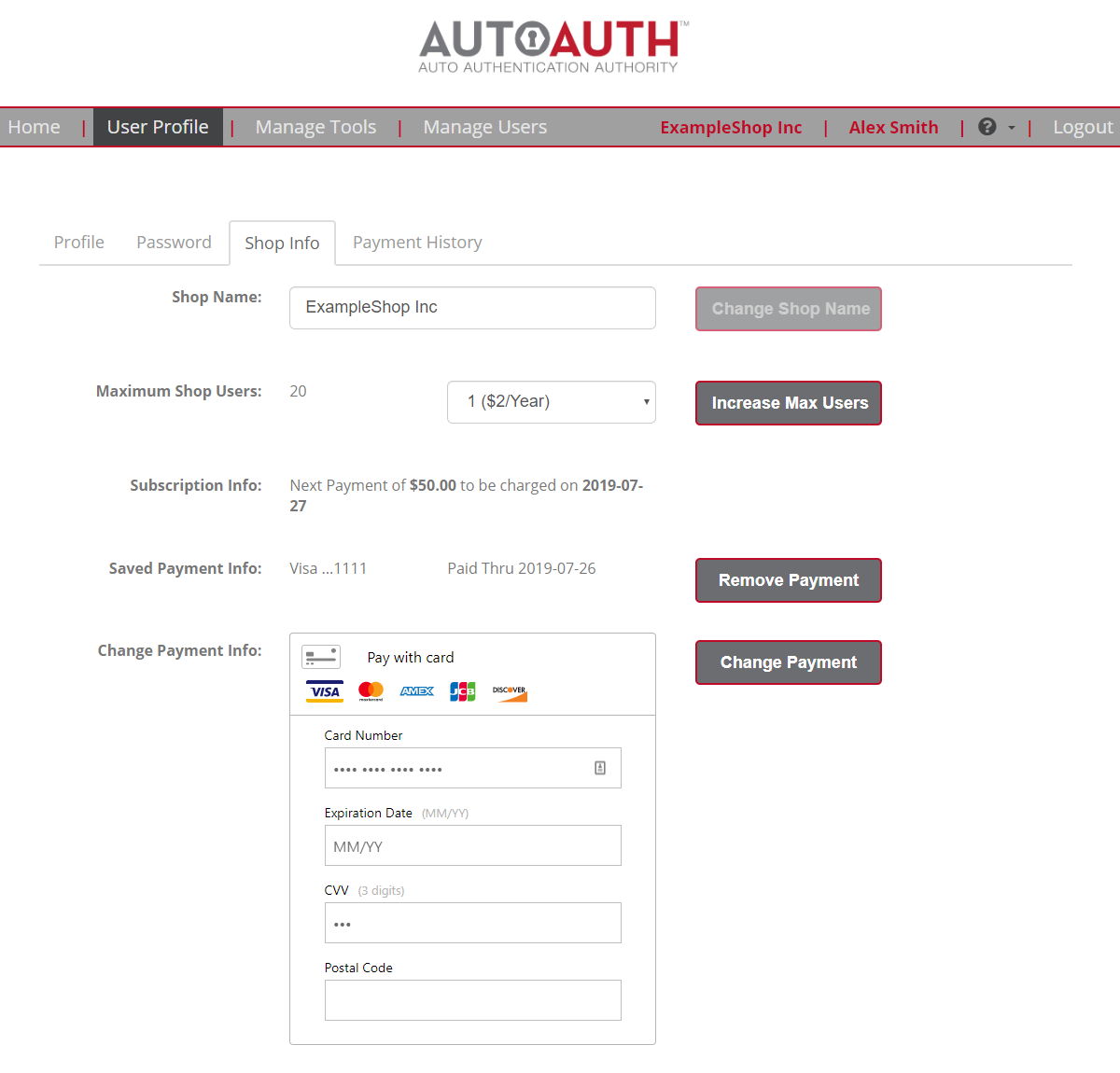Viewport: 1120px width, 1073px height.
Task: Open the Password tab
Action: tap(174, 242)
